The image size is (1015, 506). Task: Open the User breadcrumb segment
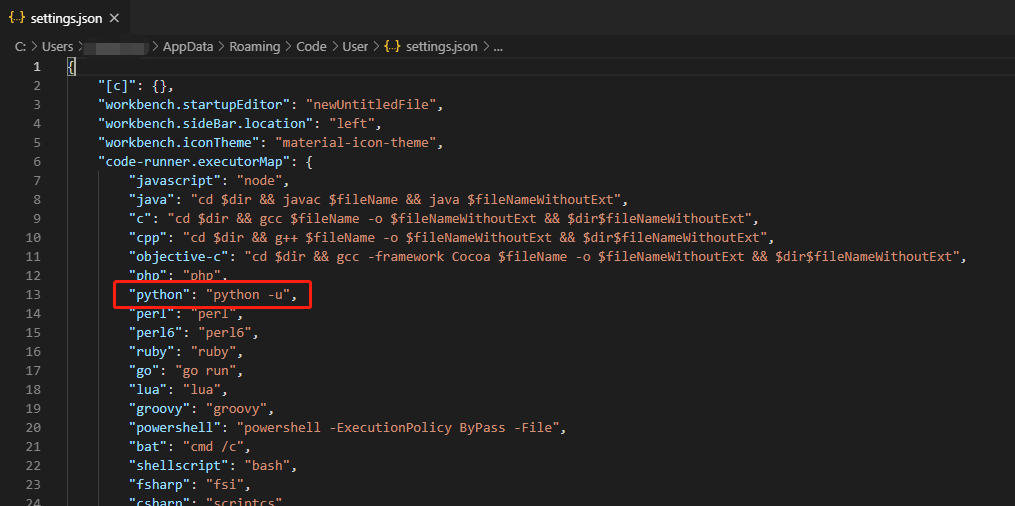pyautogui.click(x=355, y=47)
